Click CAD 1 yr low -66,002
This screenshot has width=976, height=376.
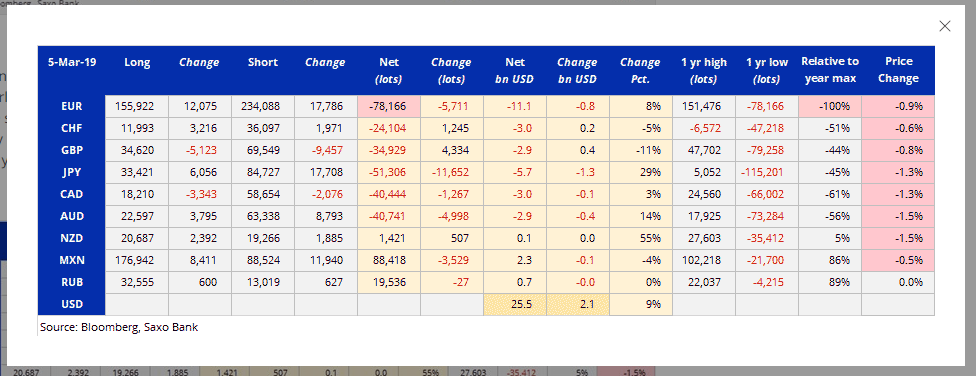[x=767, y=194]
